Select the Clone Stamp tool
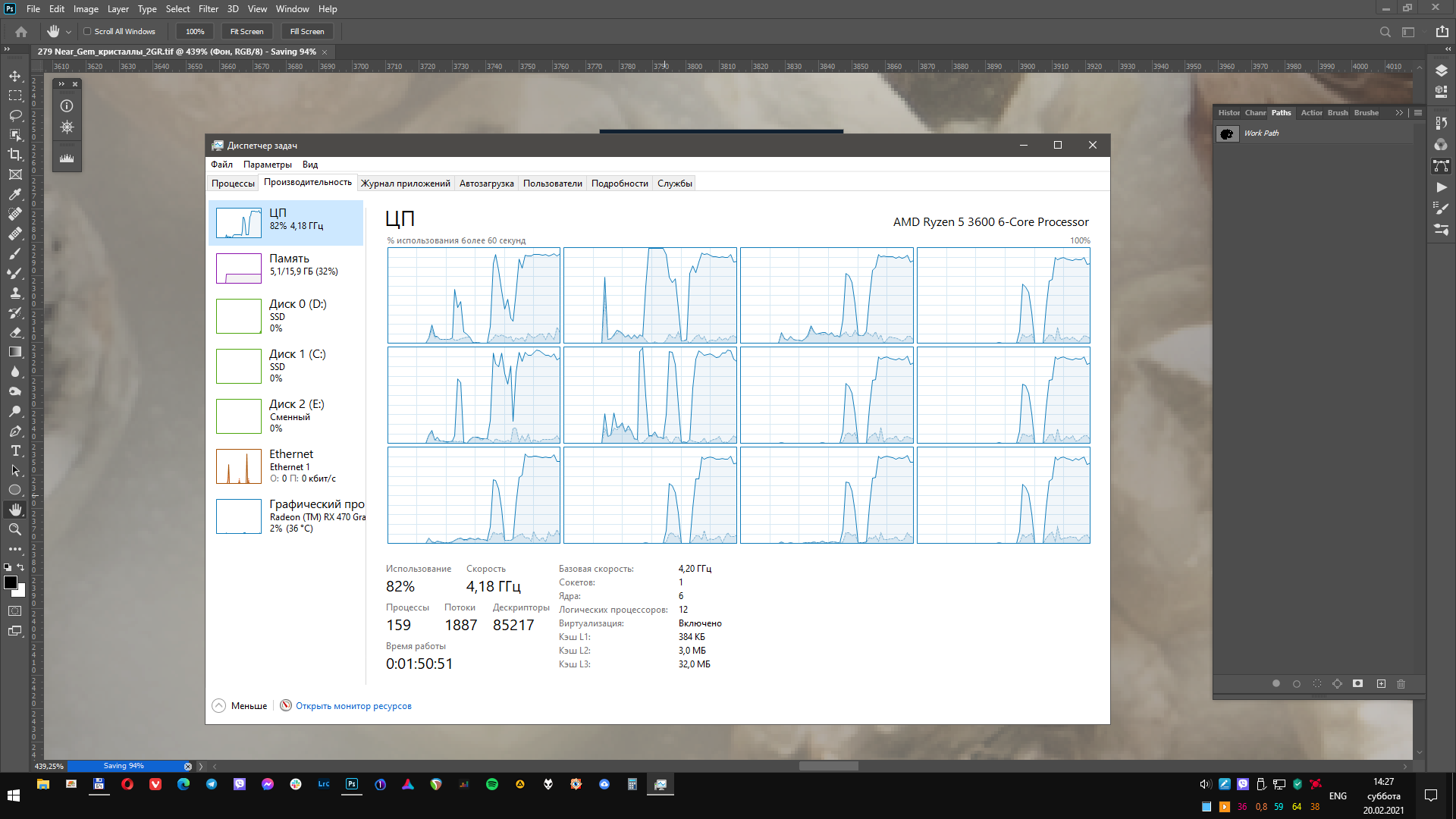The width and height of the screenshot is (1456, 819). (x=15, y=293)
